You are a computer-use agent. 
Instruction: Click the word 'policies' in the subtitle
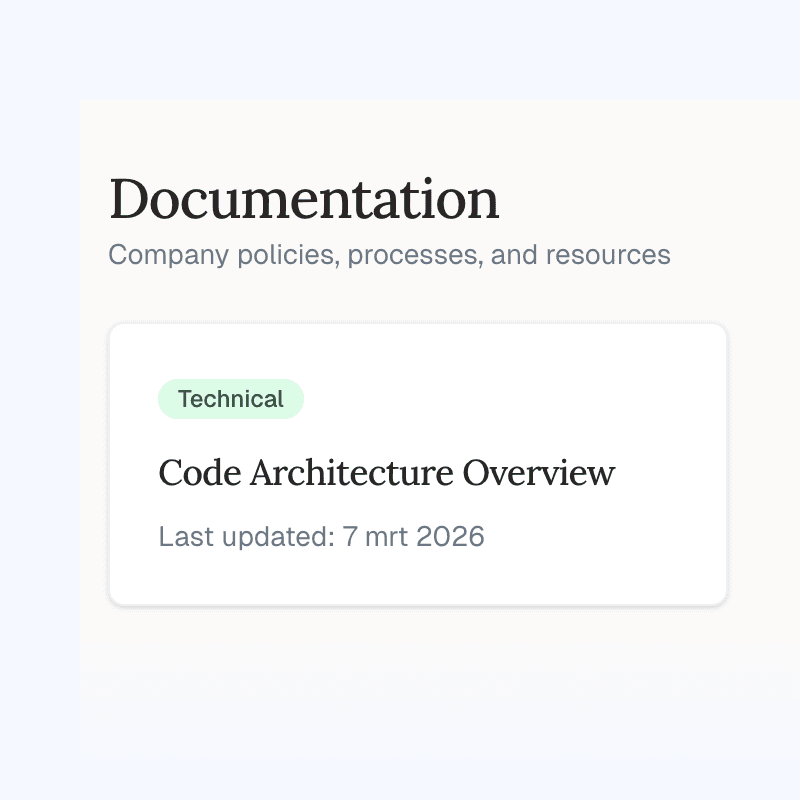289,255
